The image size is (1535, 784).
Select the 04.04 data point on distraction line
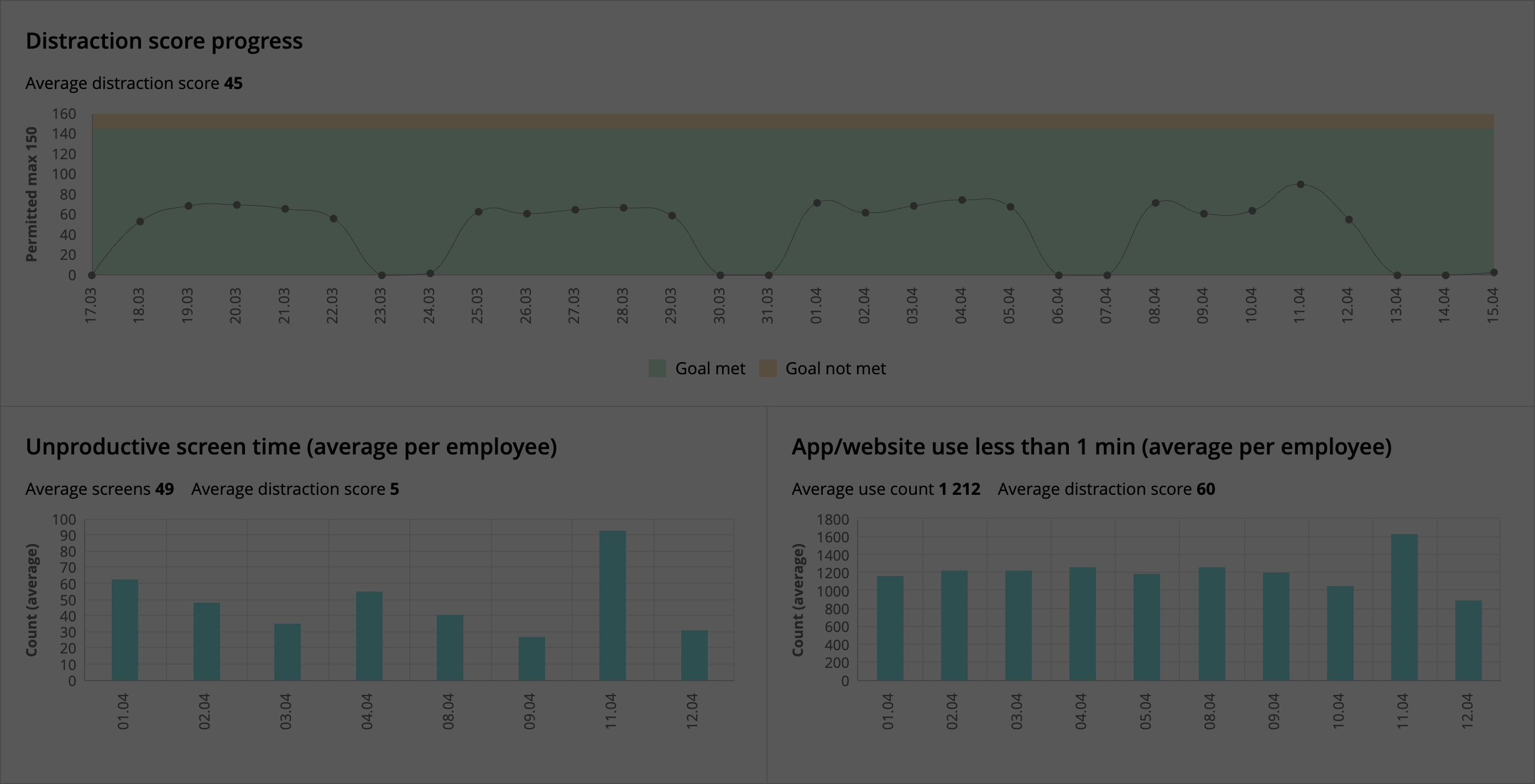(962, 200)
